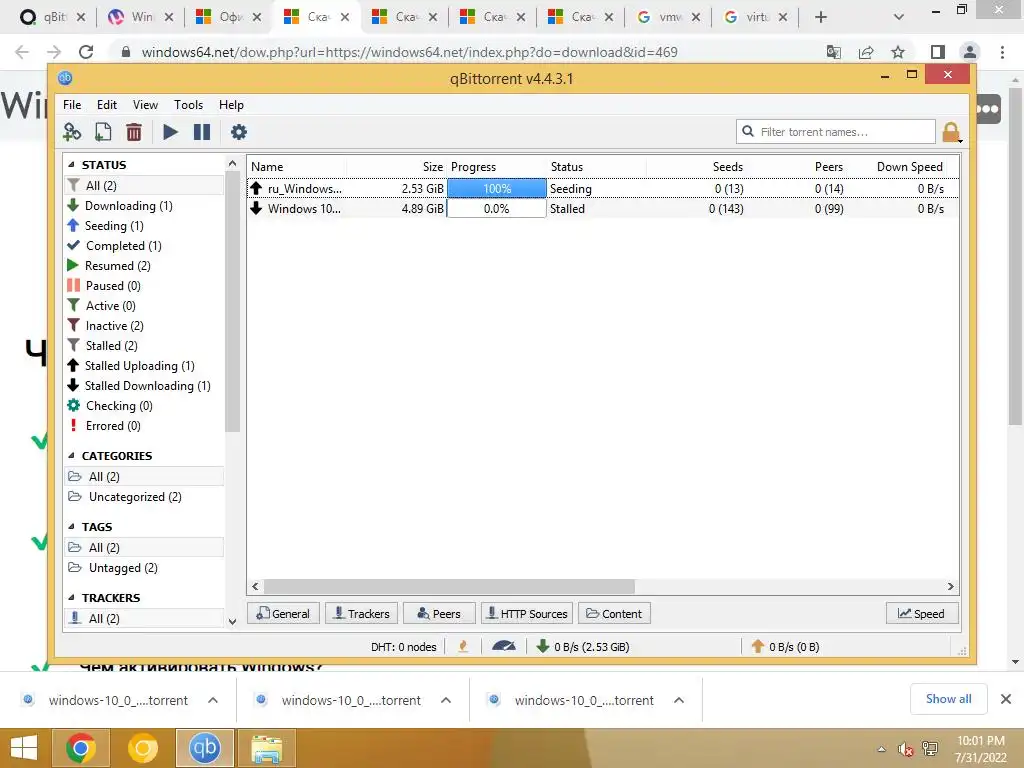The image size is (1024, 768).
Task: Open File Explorer from the taskbar
Action: [x=267, y=748]
